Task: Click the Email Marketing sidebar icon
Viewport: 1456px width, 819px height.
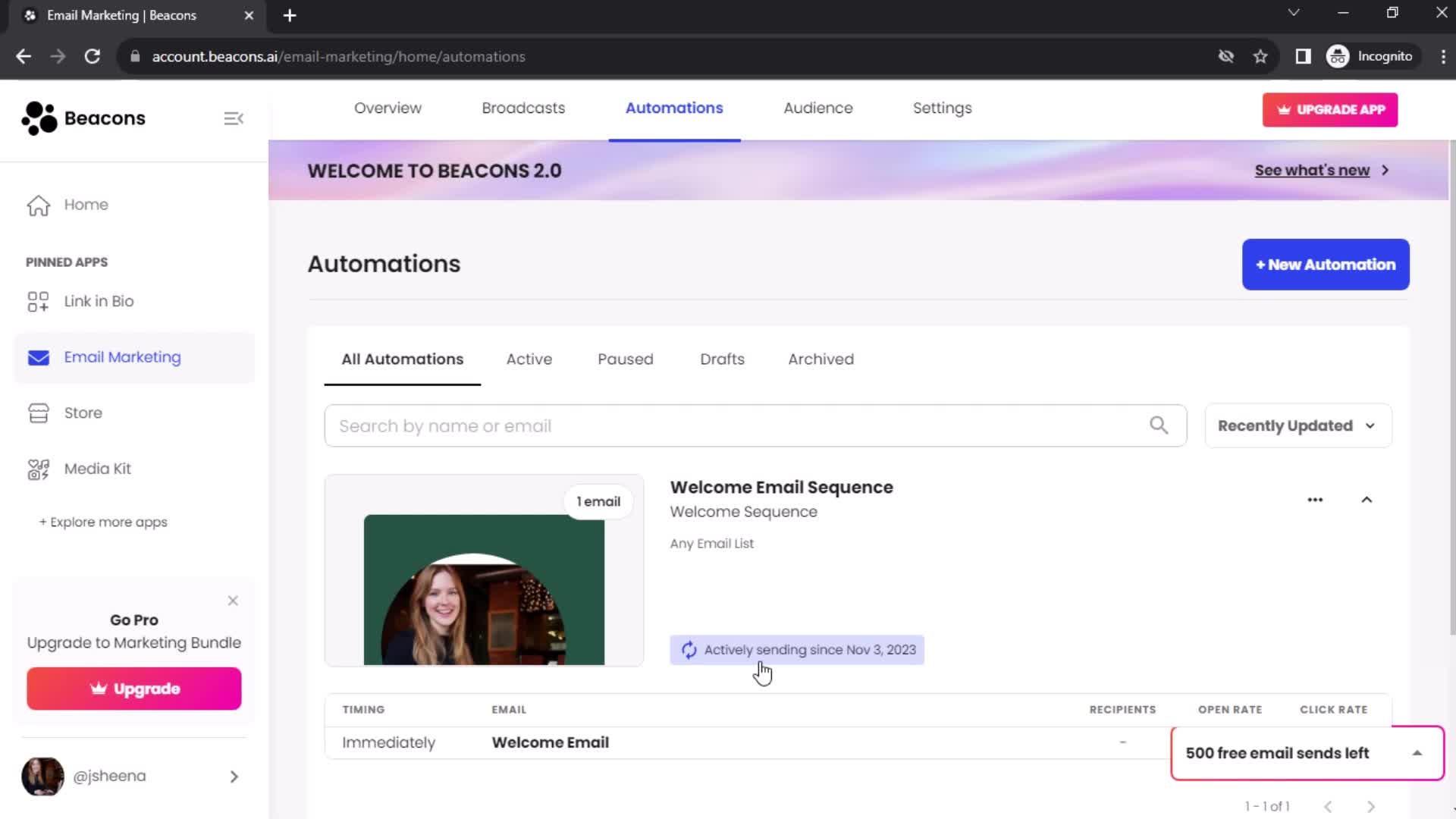Action: 39,357
